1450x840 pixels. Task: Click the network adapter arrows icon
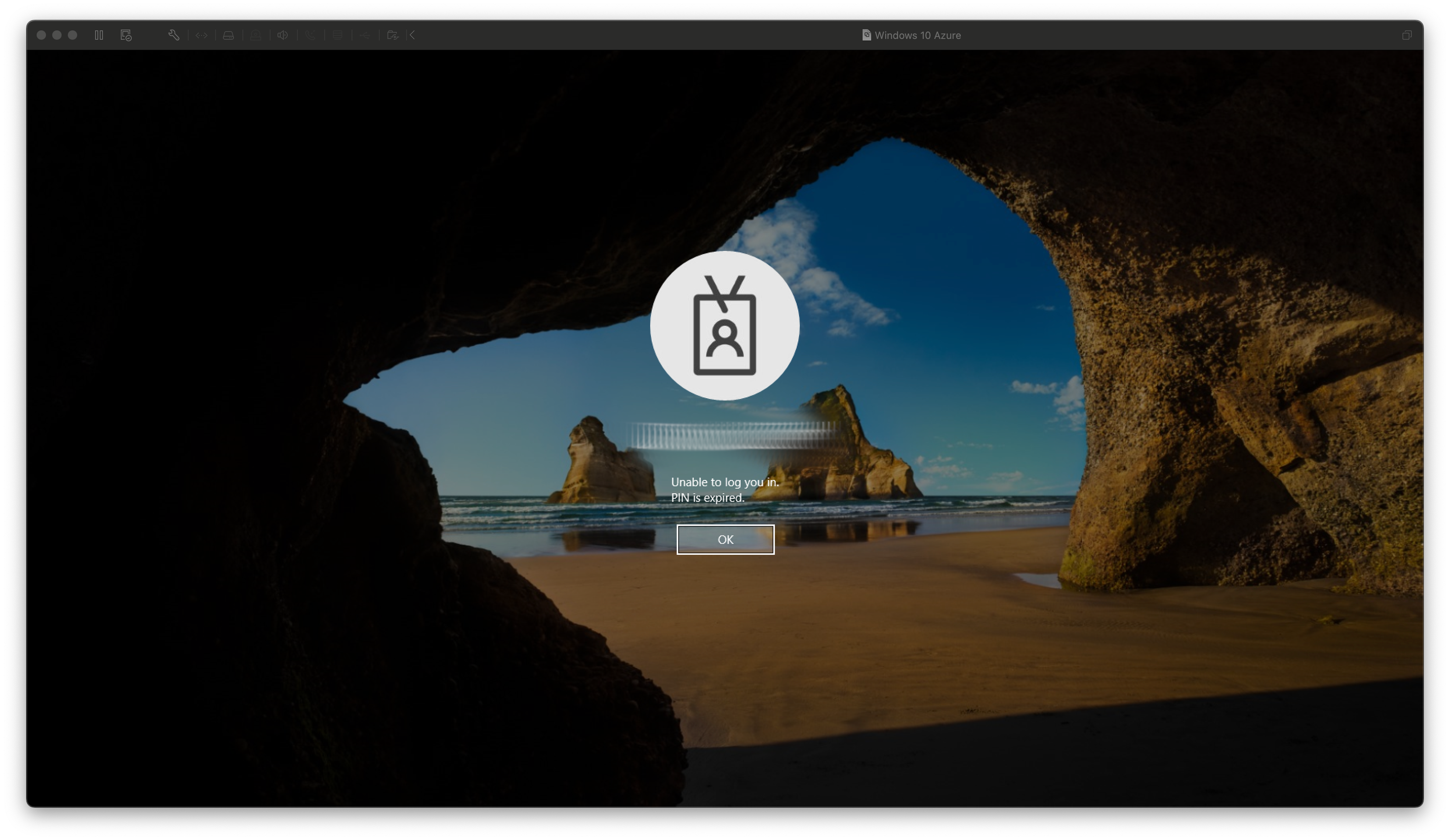(x=201, y=35)
